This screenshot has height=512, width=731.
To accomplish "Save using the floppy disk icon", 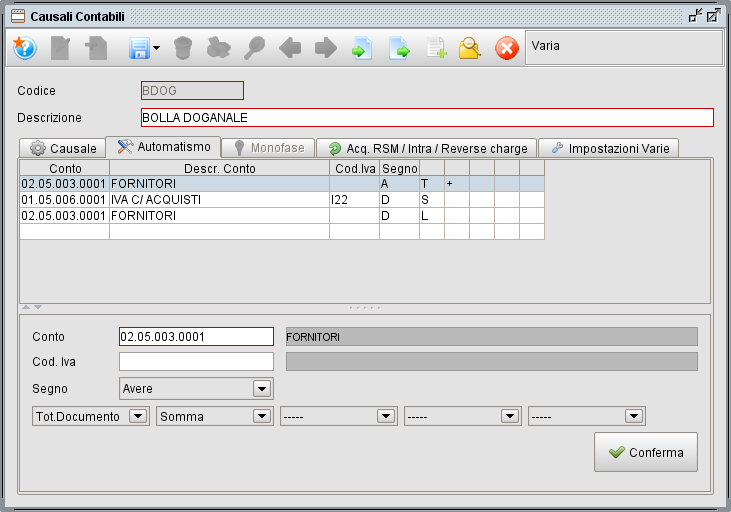I will (x=139, y=48).
